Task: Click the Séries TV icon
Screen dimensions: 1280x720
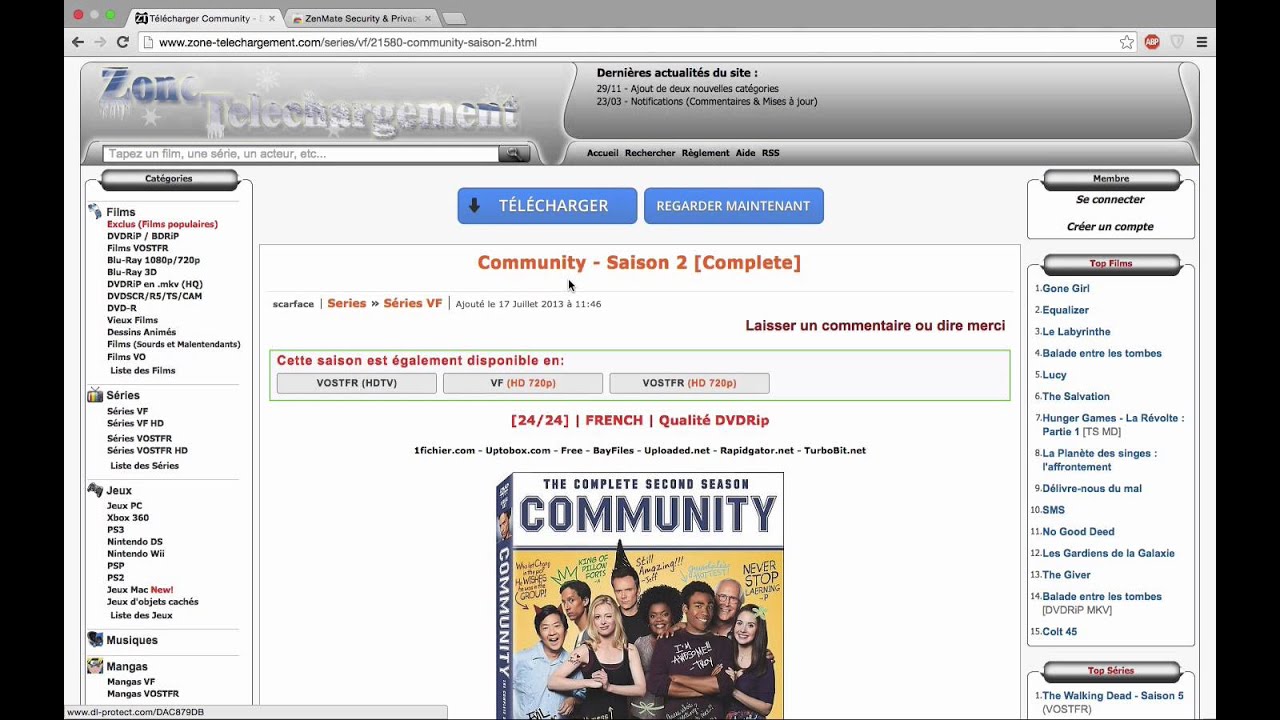Action: click(x=95, y=395)
